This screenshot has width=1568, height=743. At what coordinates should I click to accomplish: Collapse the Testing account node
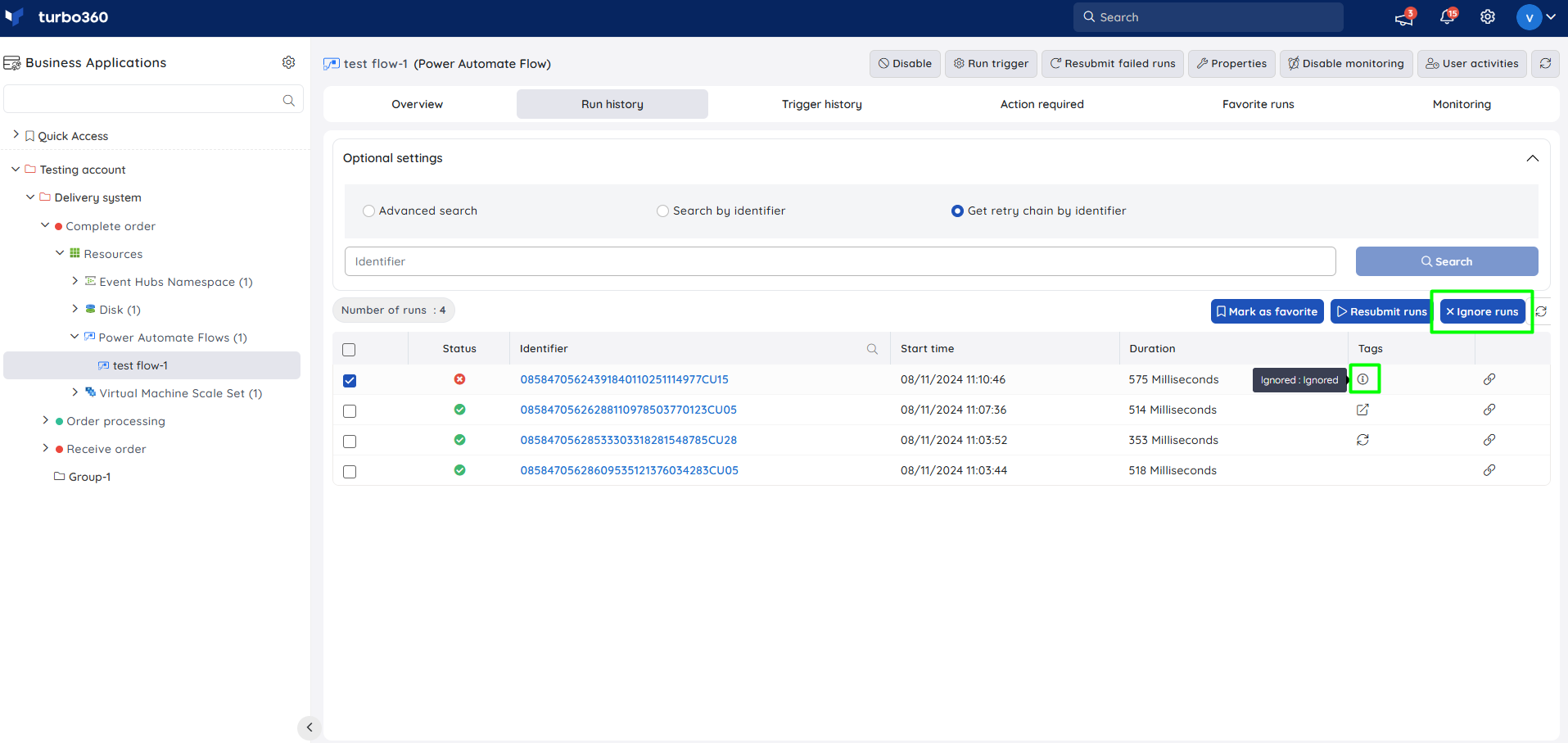pos(16,169)
